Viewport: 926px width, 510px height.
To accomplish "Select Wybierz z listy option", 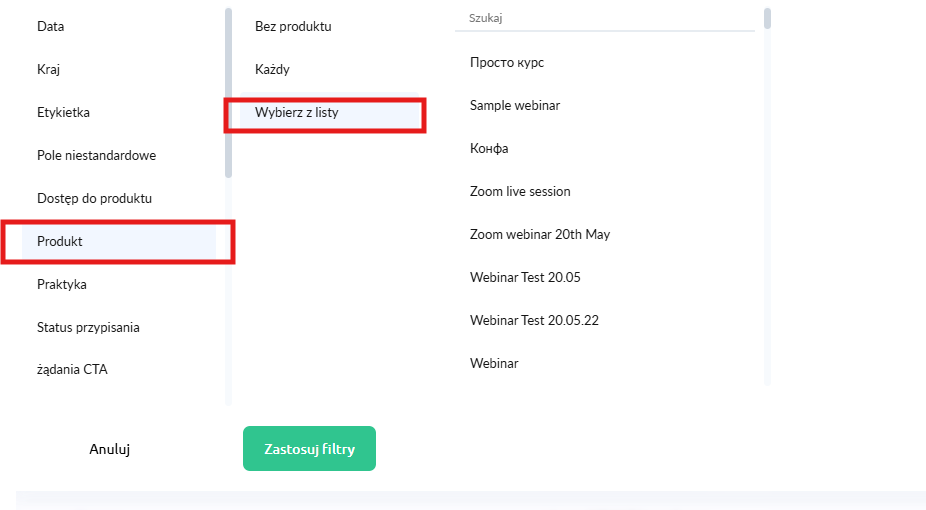I will 297,113.
